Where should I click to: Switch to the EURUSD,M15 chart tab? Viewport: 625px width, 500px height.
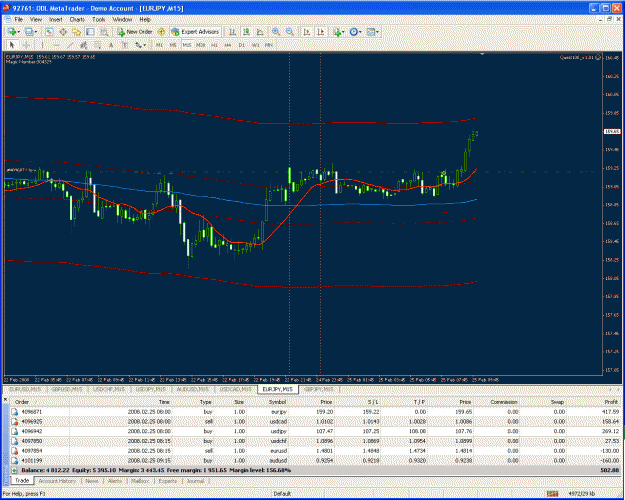tap(25, 390)
